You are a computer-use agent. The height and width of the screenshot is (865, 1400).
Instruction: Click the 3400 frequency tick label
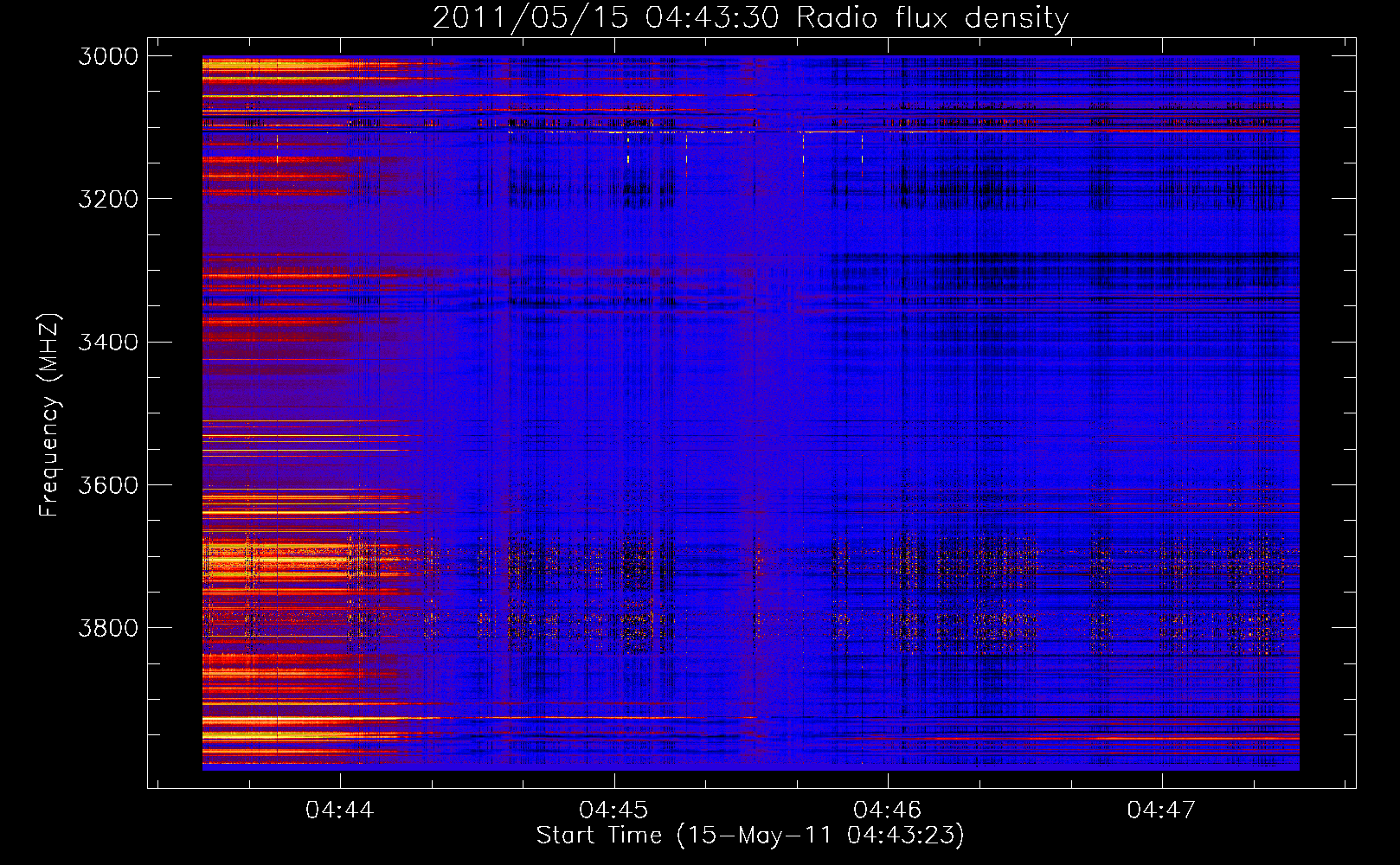point(108,342)
